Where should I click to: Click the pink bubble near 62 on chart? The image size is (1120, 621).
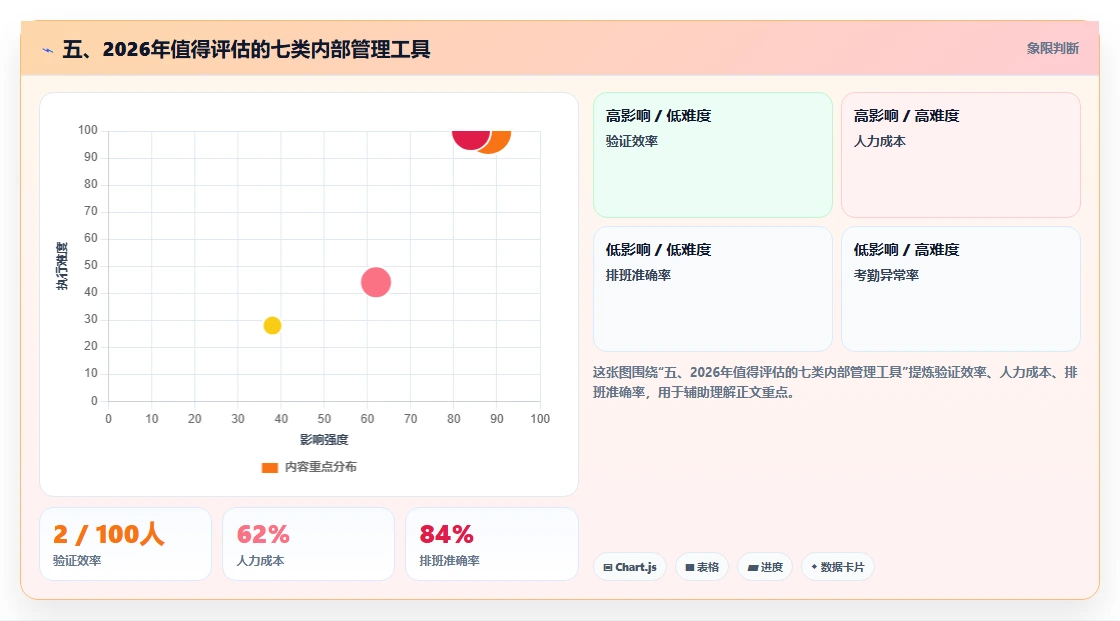pyautogui.click(x=376, y=282)
